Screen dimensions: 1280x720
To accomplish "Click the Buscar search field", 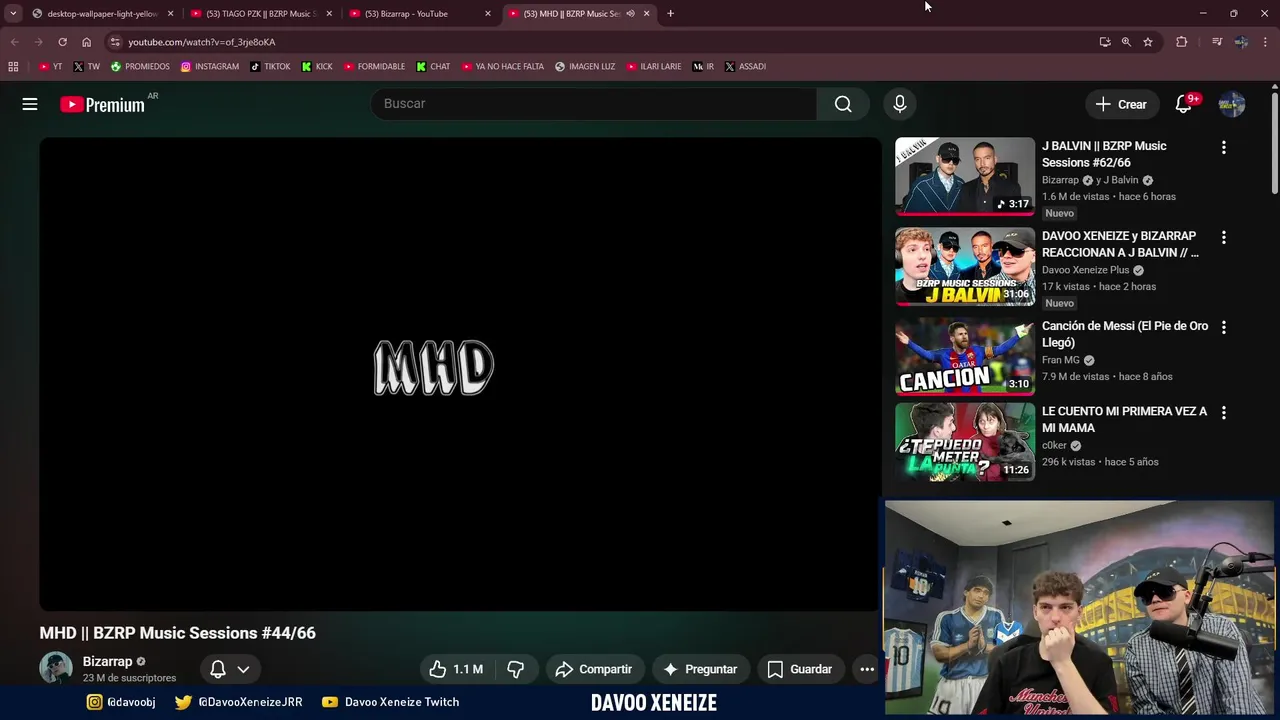I will [593, 104].
